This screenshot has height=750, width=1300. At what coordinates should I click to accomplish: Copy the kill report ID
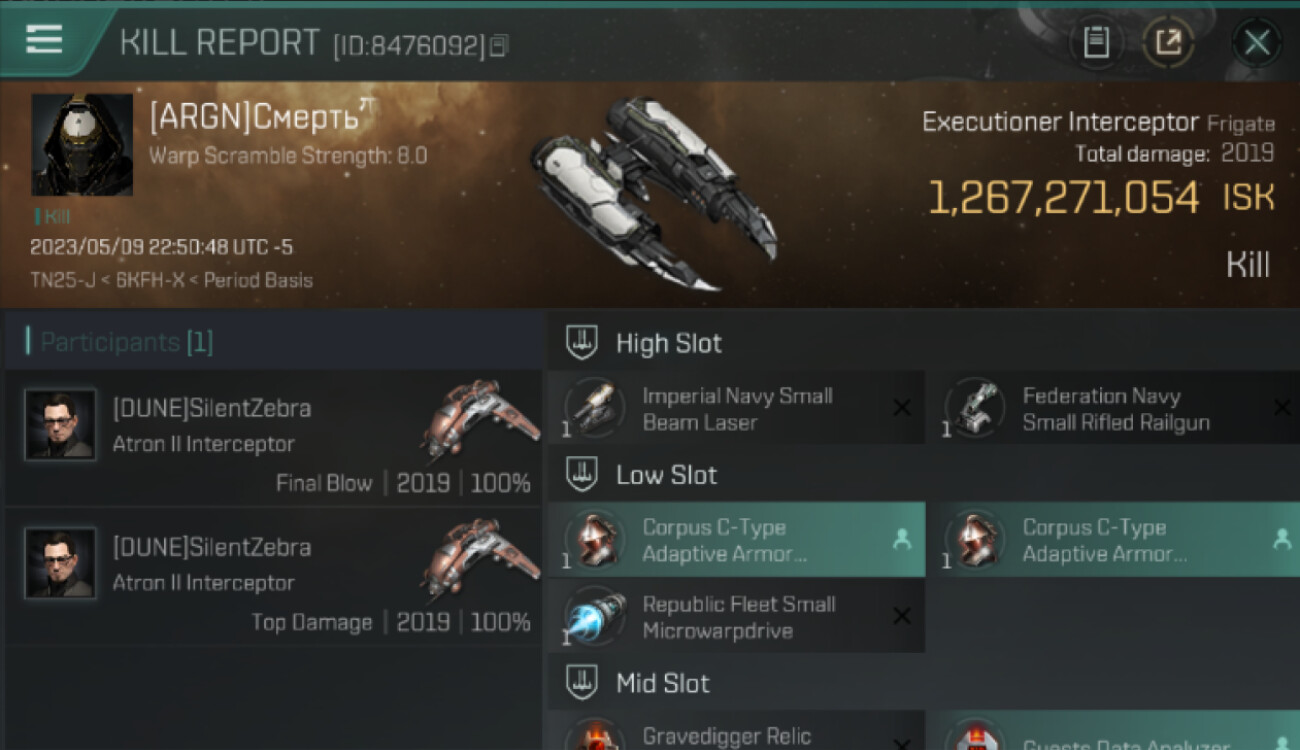coord(498,45)
